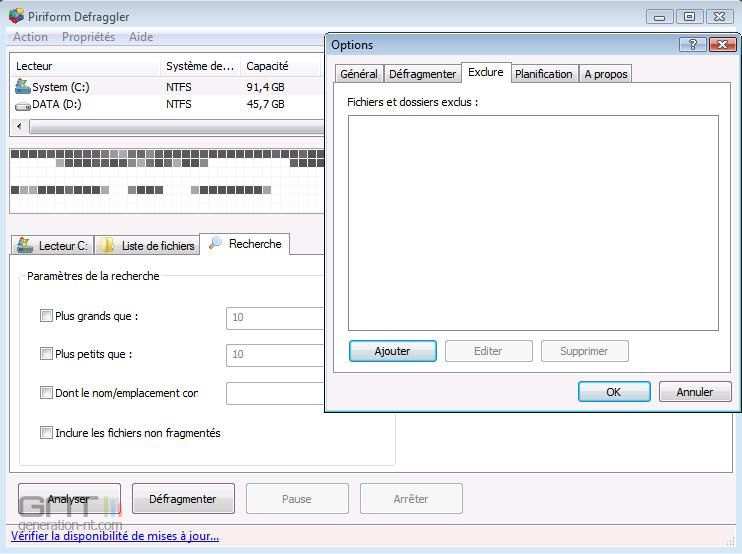
Task: Click the help question mark in Options dialog
Action: [693, 44]
